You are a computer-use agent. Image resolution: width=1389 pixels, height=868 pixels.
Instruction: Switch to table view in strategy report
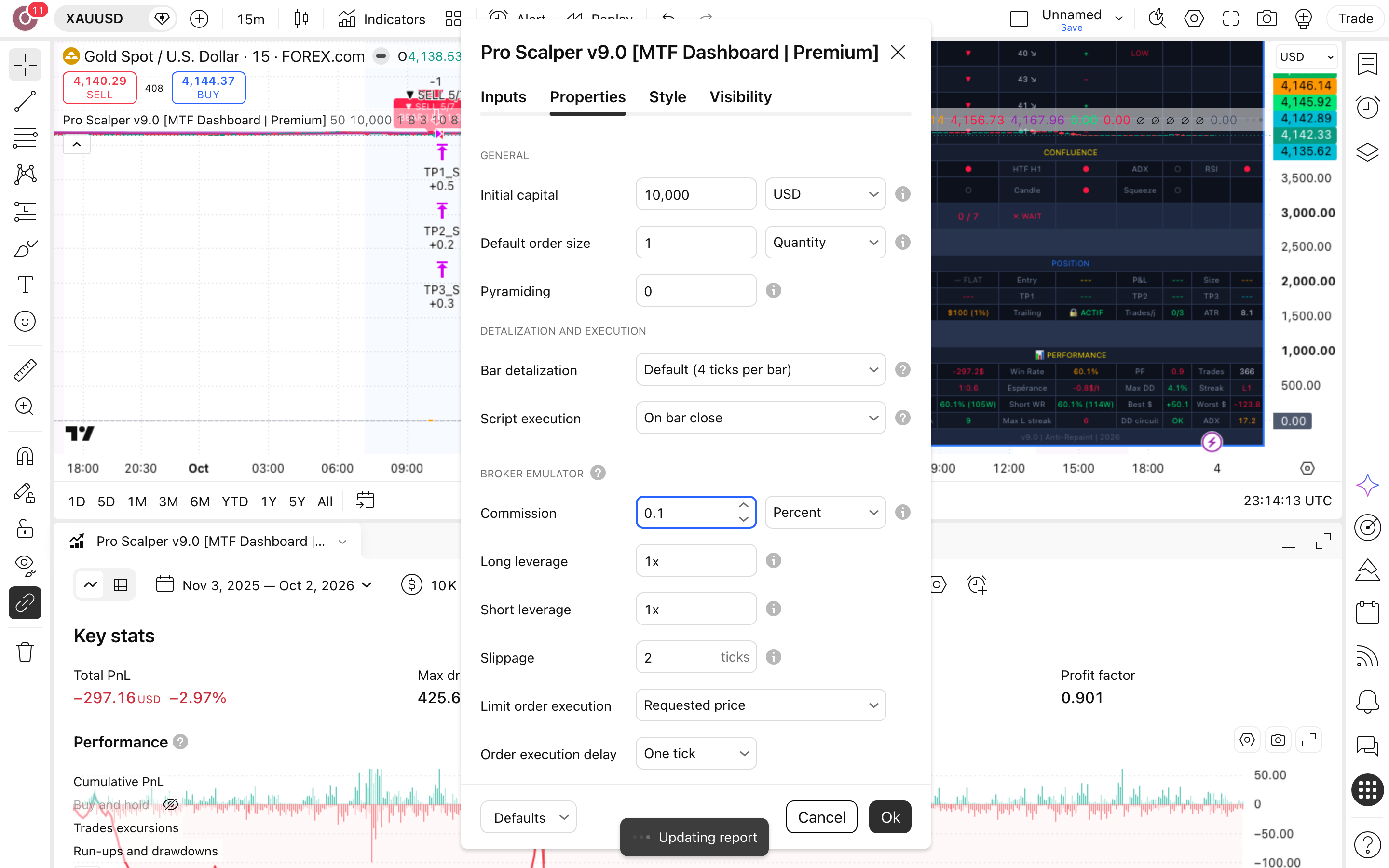[x=121, y=585]
